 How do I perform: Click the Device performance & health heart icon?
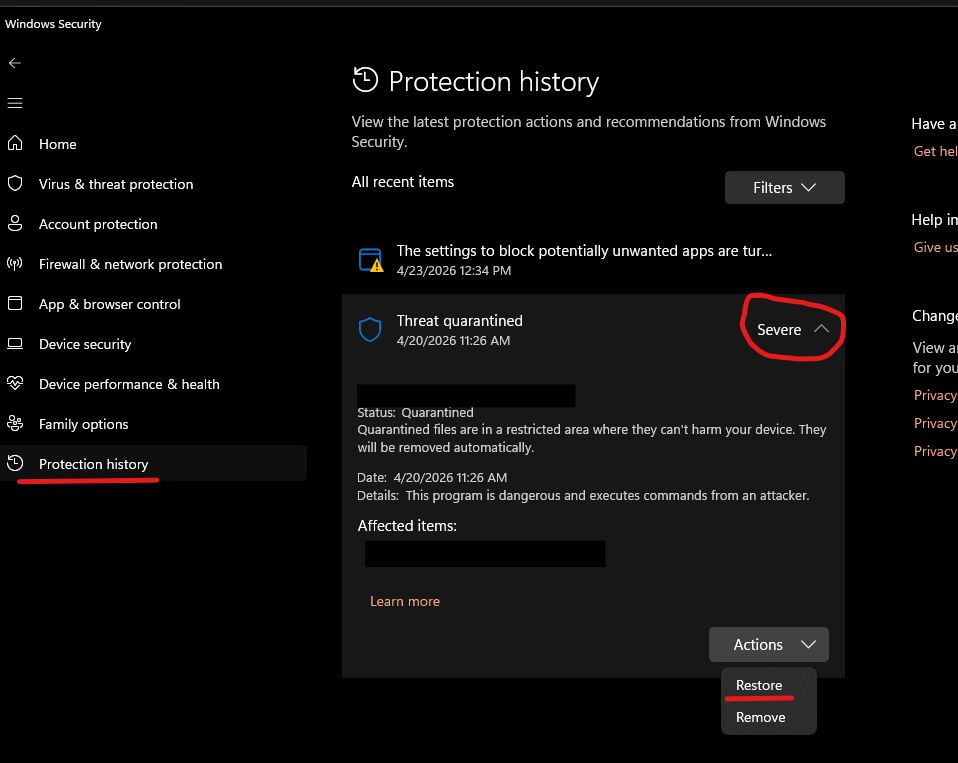click(15, 384)
